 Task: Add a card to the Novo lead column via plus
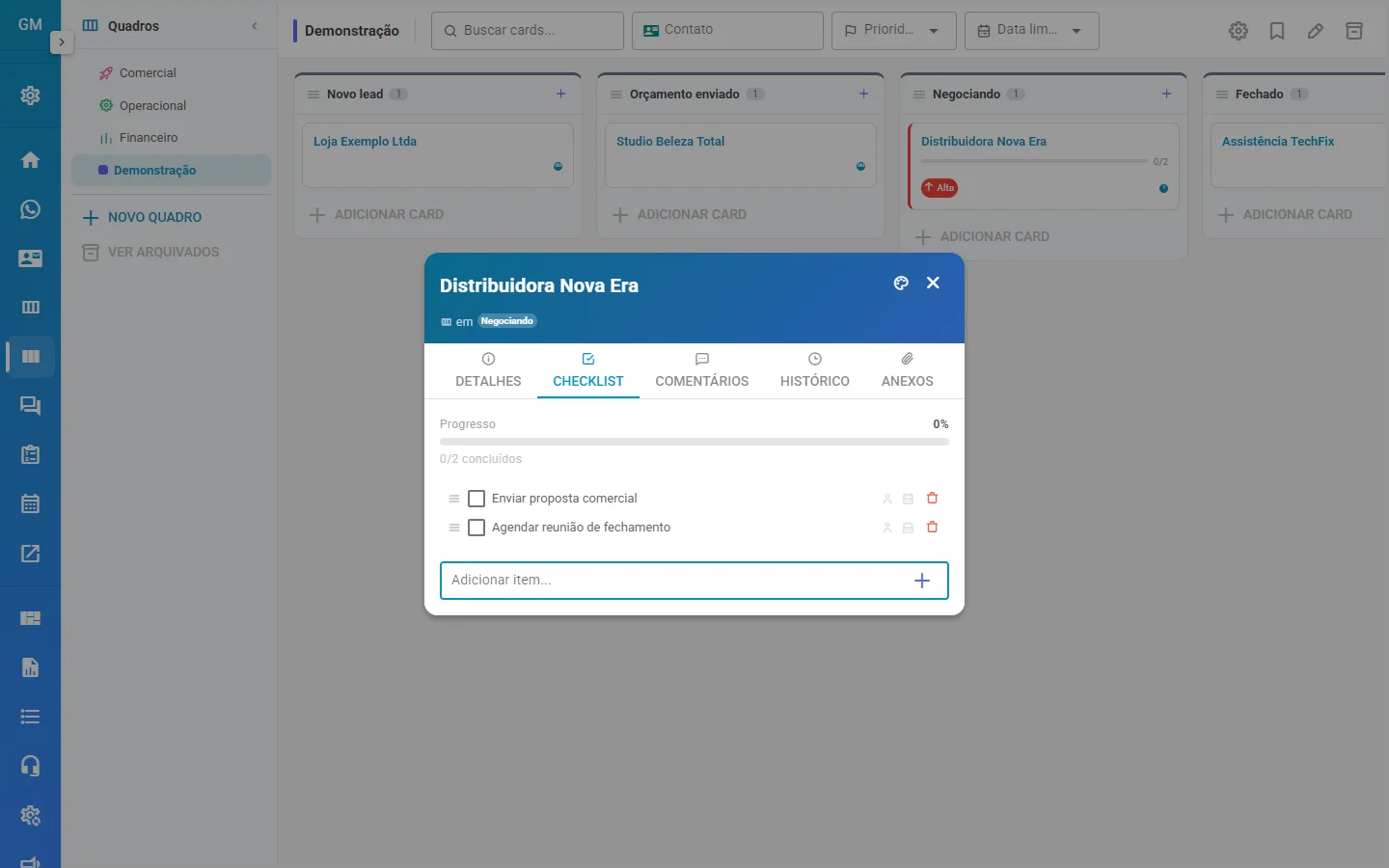click(x=561, y=94)
